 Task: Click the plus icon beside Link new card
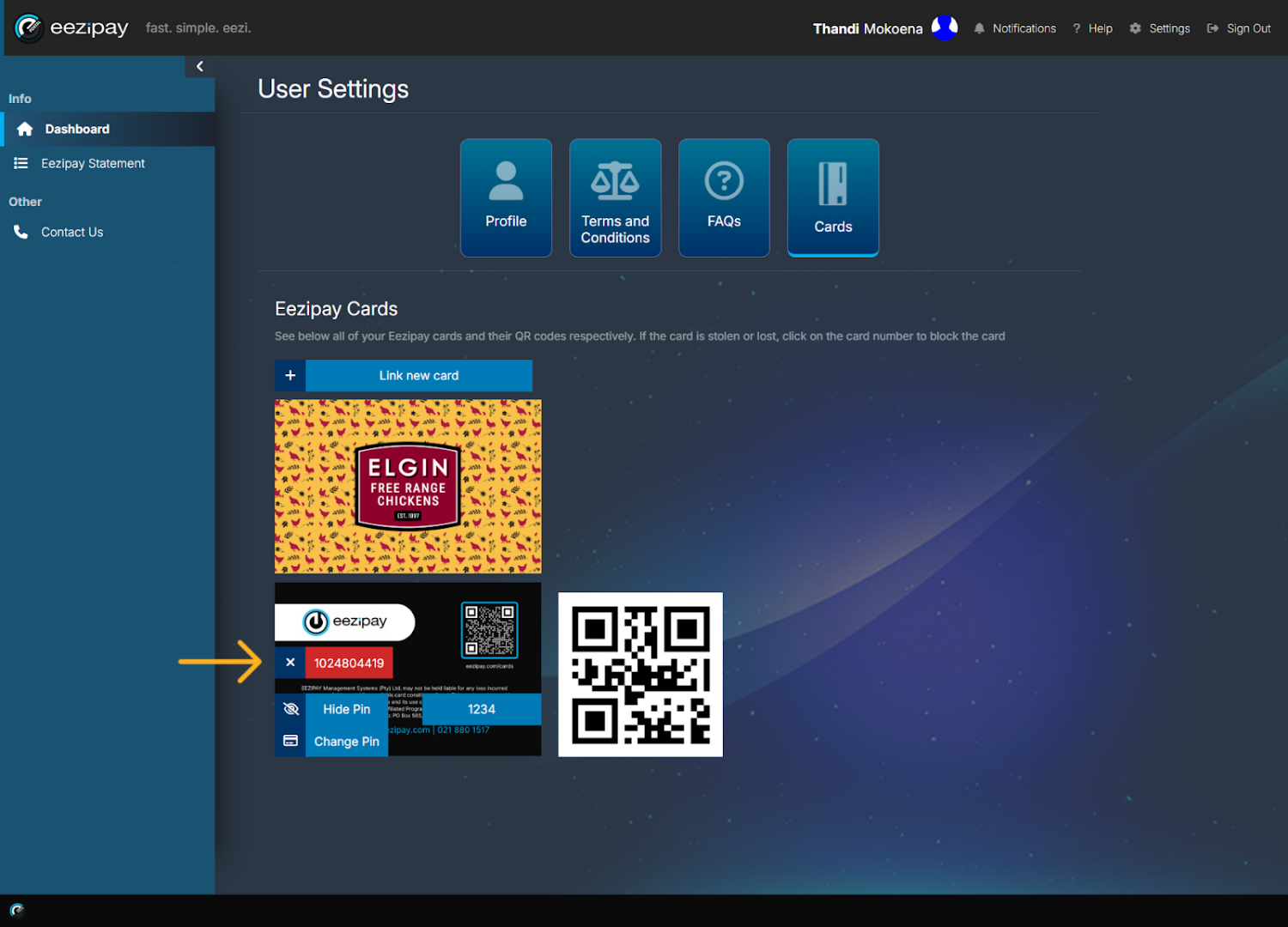pyautogui.click(x=290, y=375)
